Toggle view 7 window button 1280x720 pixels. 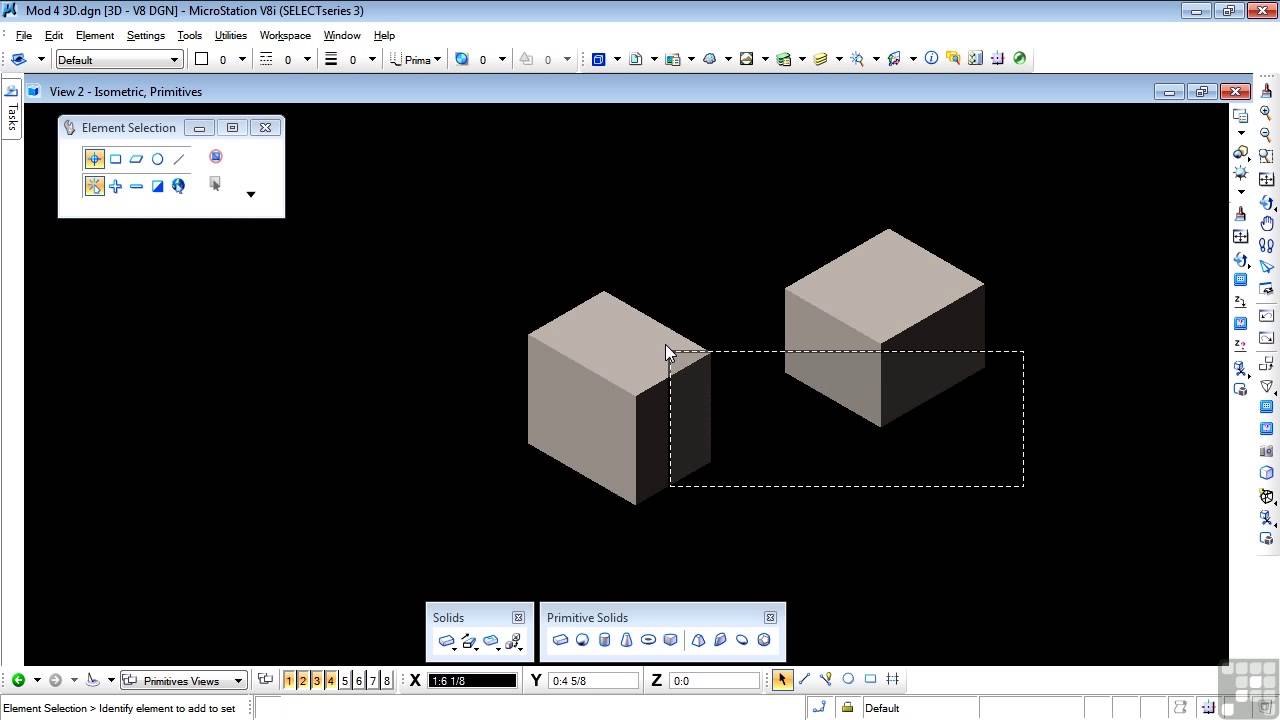point(373,681)
